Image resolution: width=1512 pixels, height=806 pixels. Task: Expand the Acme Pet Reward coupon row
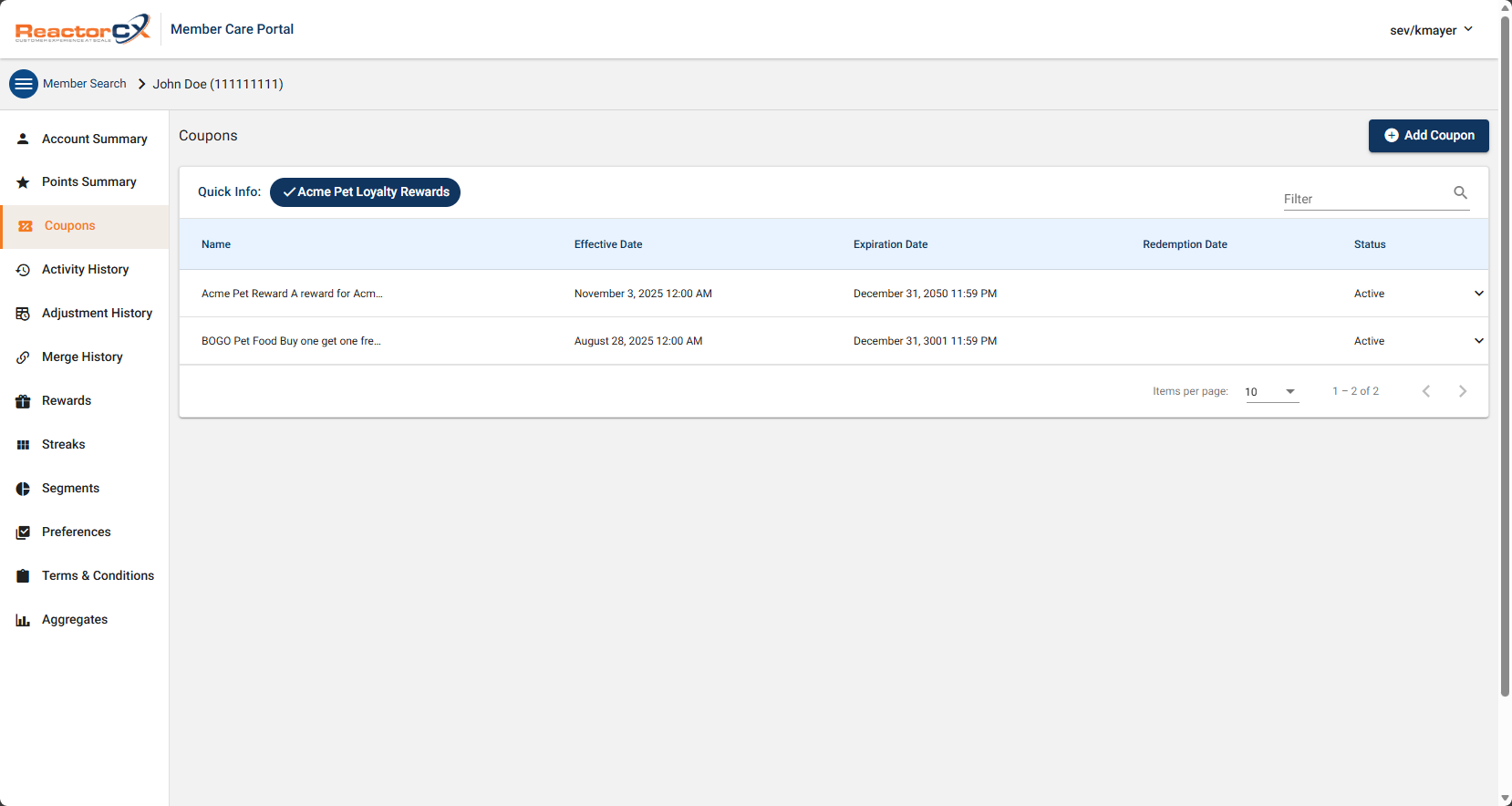point(1478,294)
